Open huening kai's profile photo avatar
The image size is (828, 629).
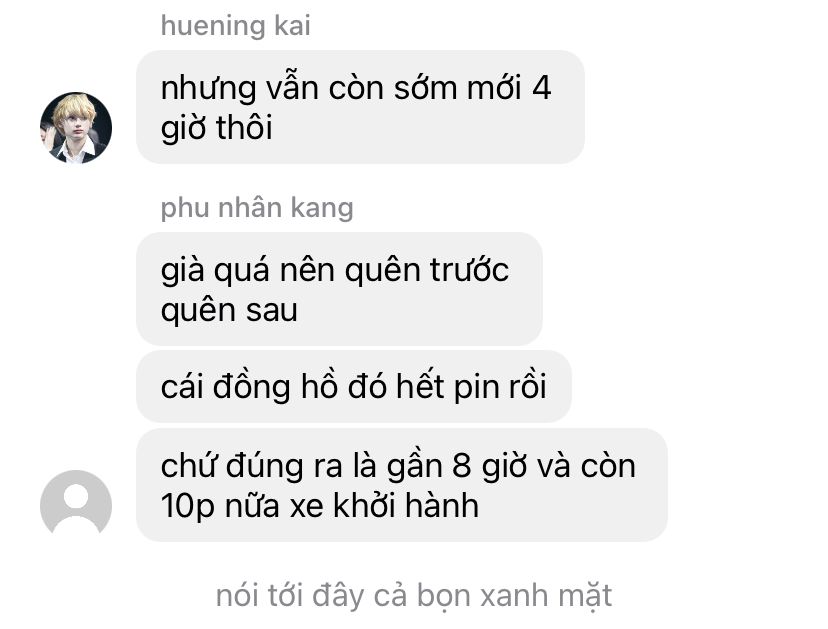click(76, 128)
